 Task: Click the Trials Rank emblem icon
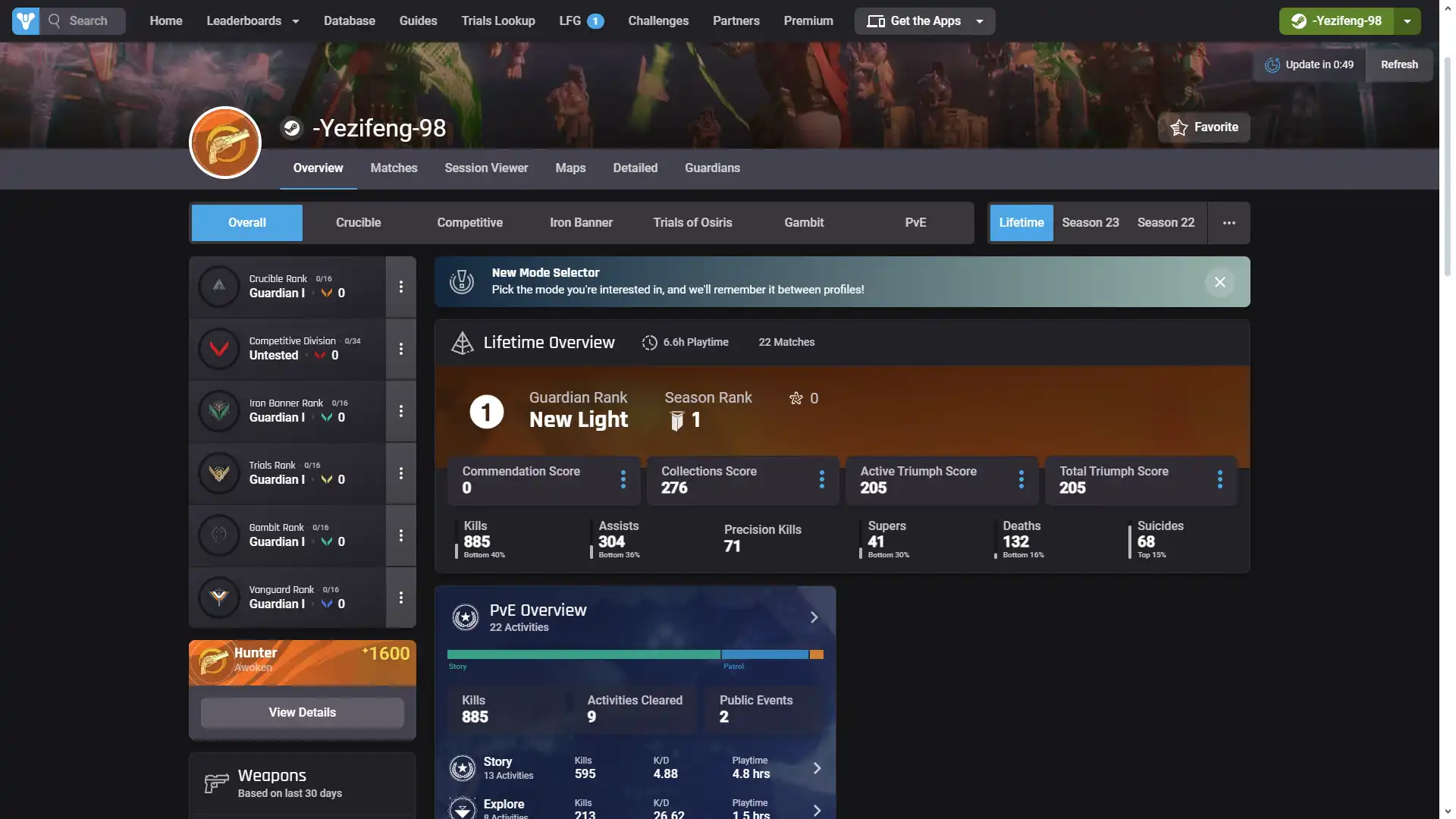pyautogui.click(x=219, y=473)
